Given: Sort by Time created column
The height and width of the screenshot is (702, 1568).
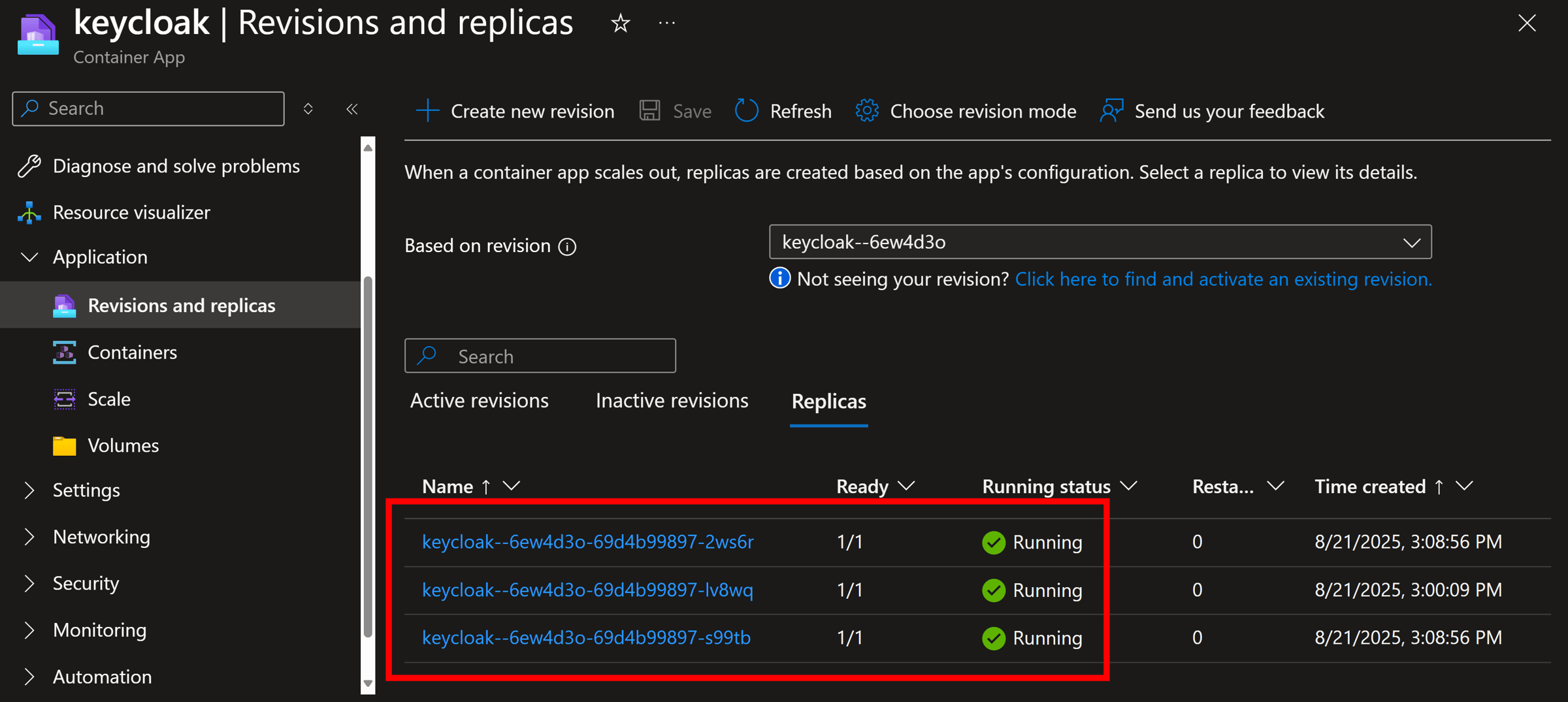Looking at the screenshot, I should pos(1370,487).
